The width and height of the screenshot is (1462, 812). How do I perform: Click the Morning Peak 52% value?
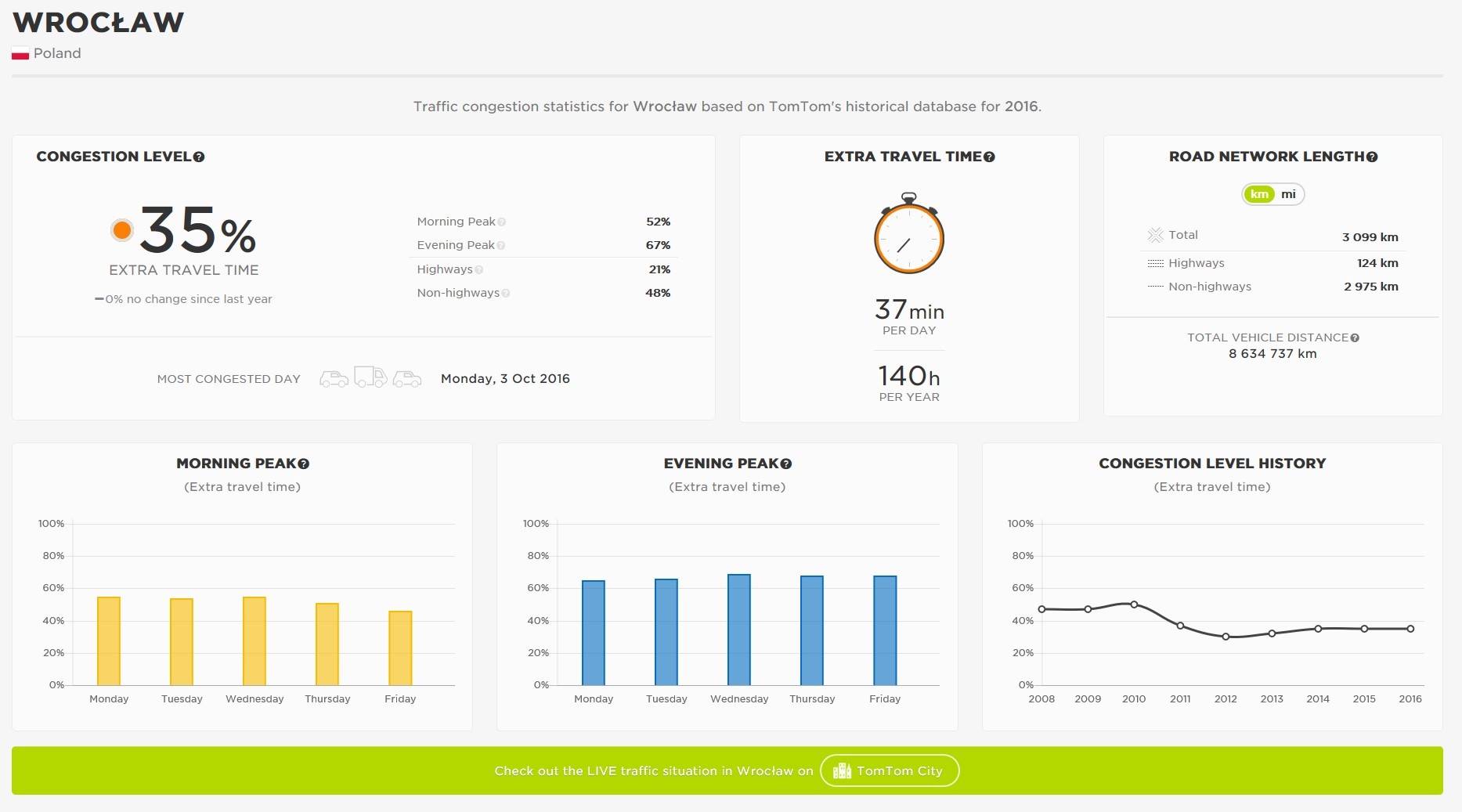coord(658,222)
